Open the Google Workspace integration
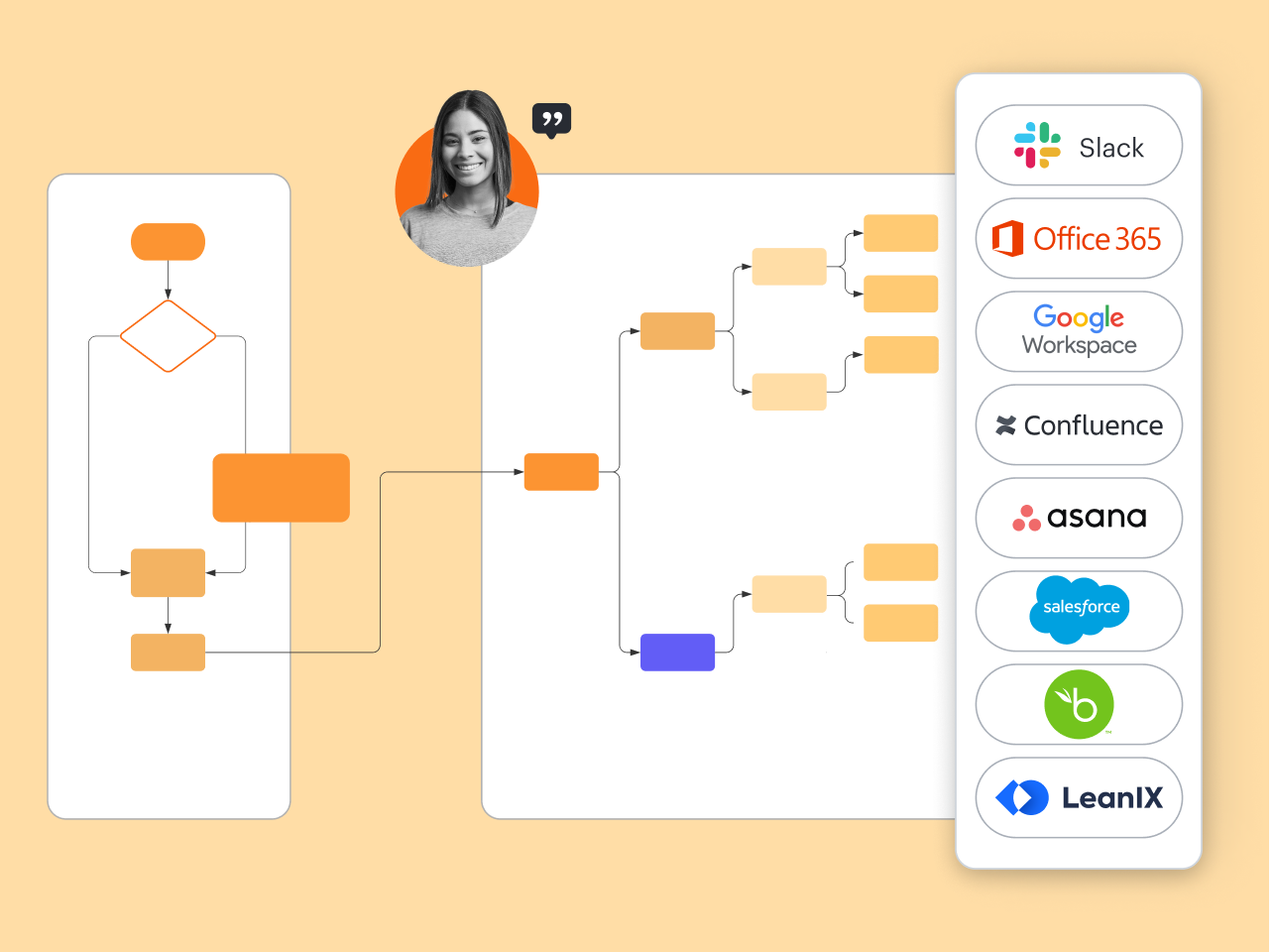This screenshot has width=1274, height=952. [1079, 331]
